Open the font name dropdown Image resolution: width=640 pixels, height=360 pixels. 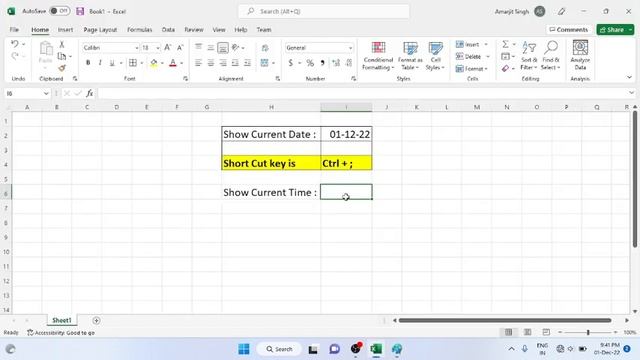137,48
